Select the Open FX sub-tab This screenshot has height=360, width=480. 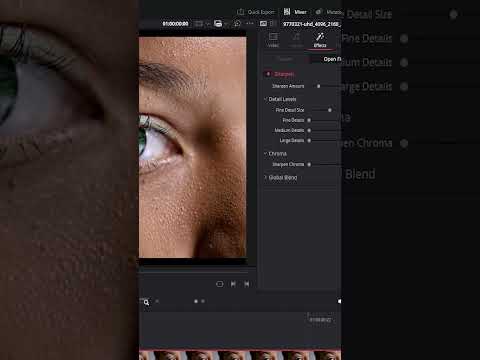pyautogui.click(x=332, y=59)
